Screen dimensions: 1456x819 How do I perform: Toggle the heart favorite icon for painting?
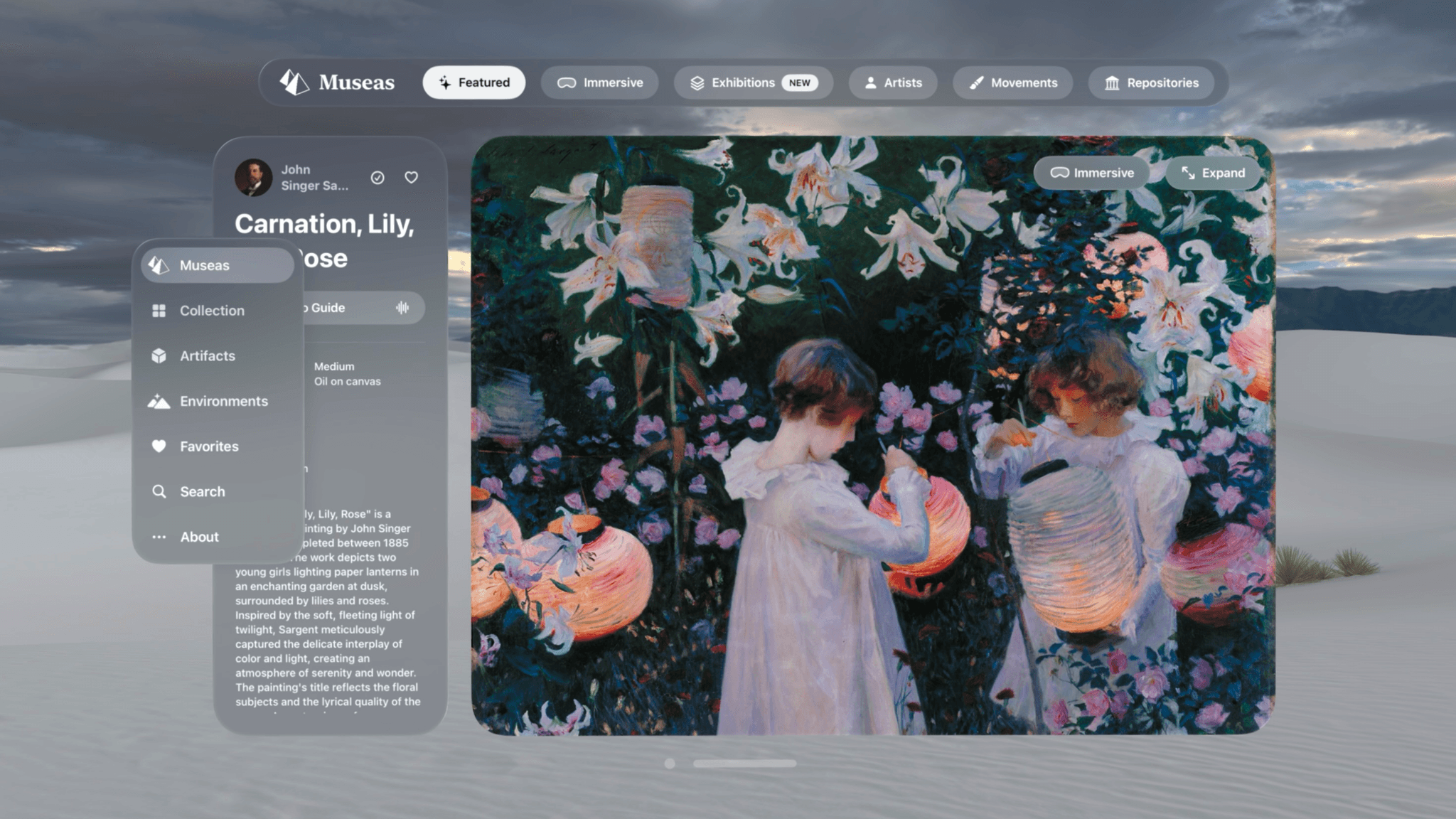coord(411,178)
